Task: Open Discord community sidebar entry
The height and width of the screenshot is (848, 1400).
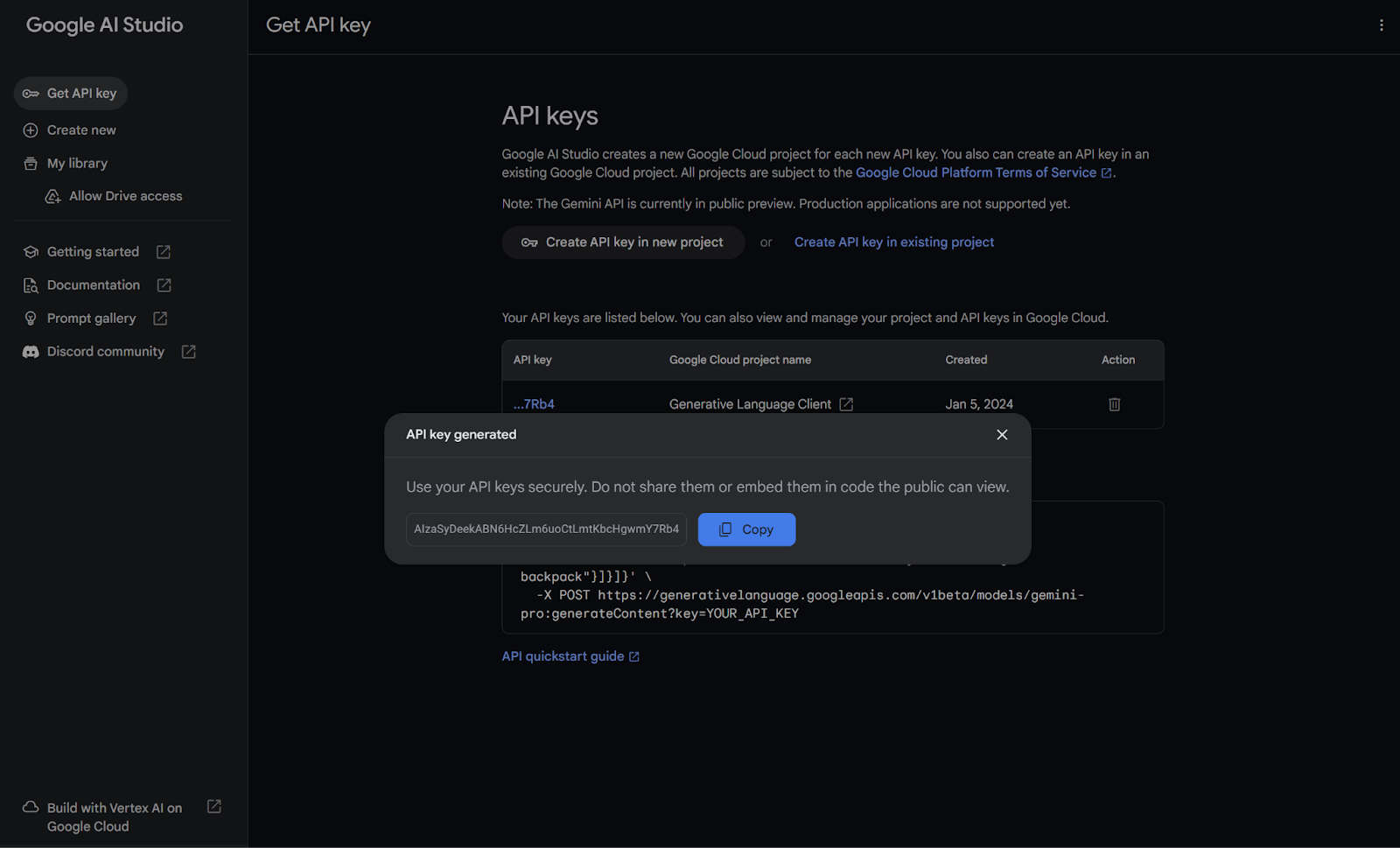Action: 106,352
